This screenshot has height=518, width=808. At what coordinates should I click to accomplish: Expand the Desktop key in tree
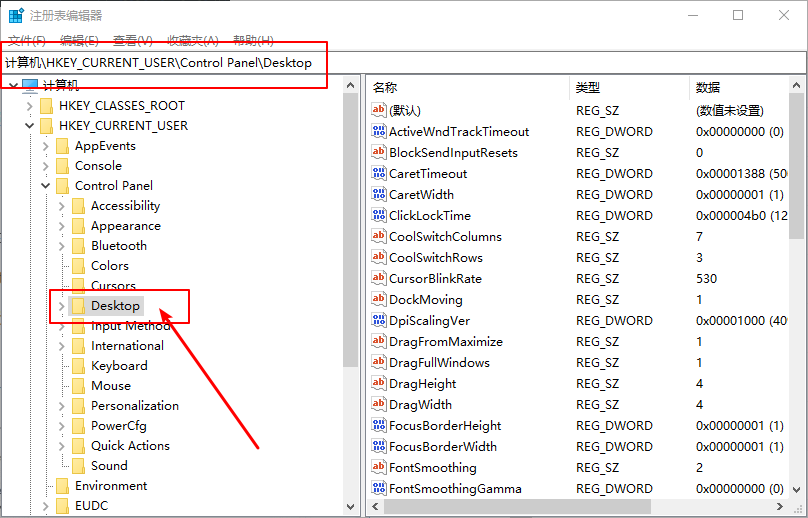coord(62,306)
